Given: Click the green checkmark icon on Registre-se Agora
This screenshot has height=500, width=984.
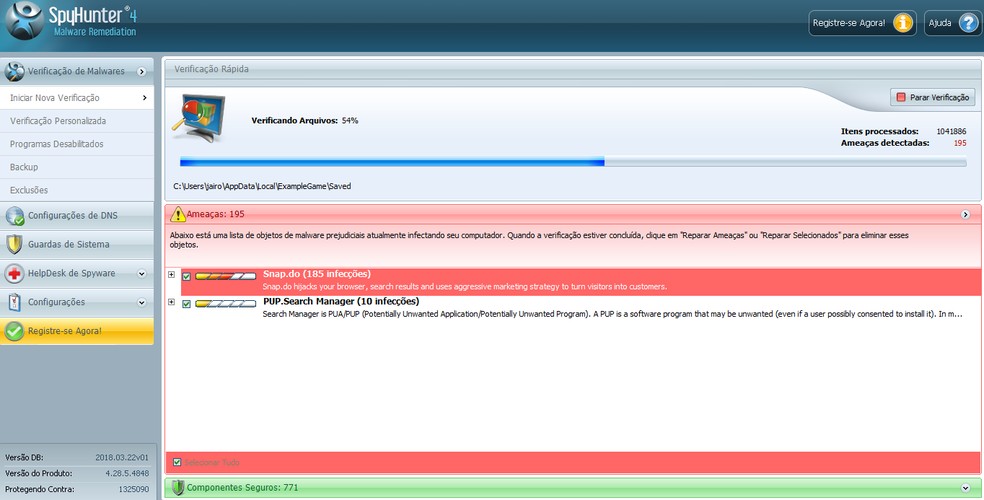Looking at the screenshot, I should click(x=14, y=331).
